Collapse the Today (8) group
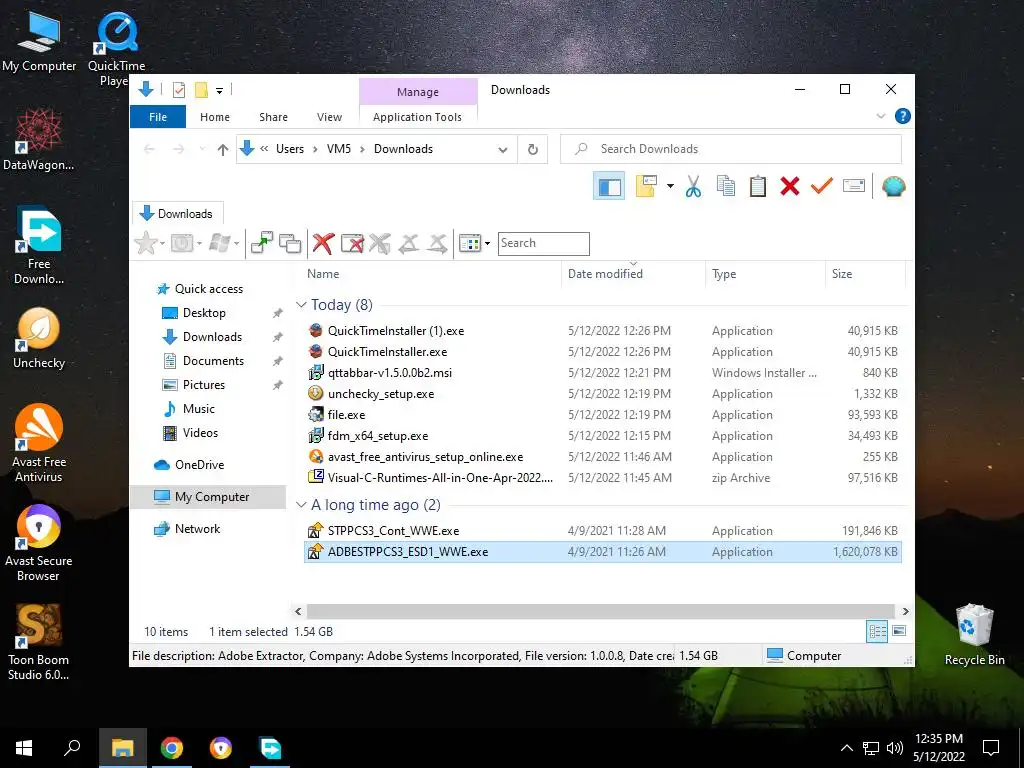 click(x=301, y=305)
